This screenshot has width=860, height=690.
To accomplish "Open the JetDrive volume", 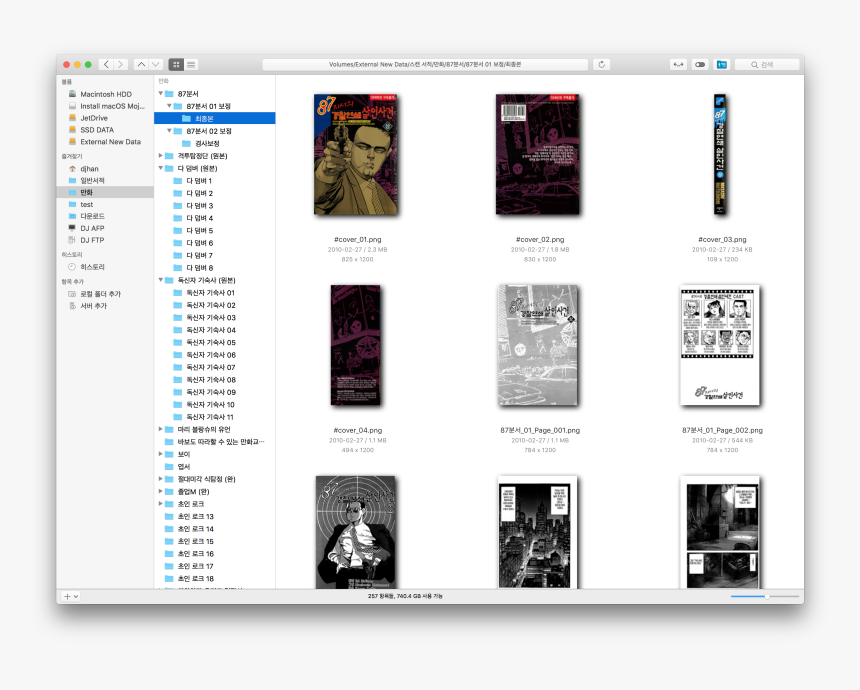I will pos(94,118).
